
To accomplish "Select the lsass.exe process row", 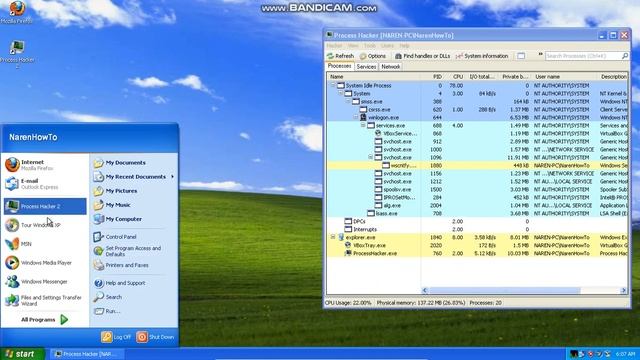I will (477, 213).
